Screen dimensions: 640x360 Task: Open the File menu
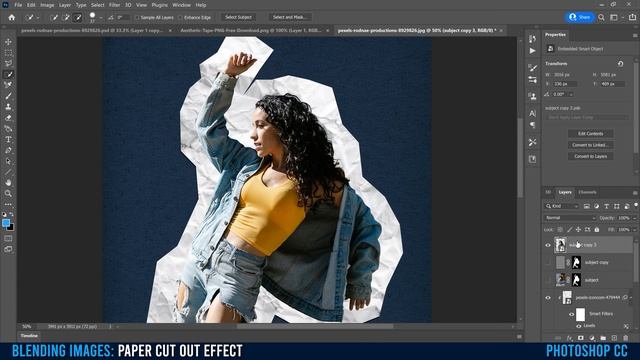pyautogui.click(x=18, y=5)
